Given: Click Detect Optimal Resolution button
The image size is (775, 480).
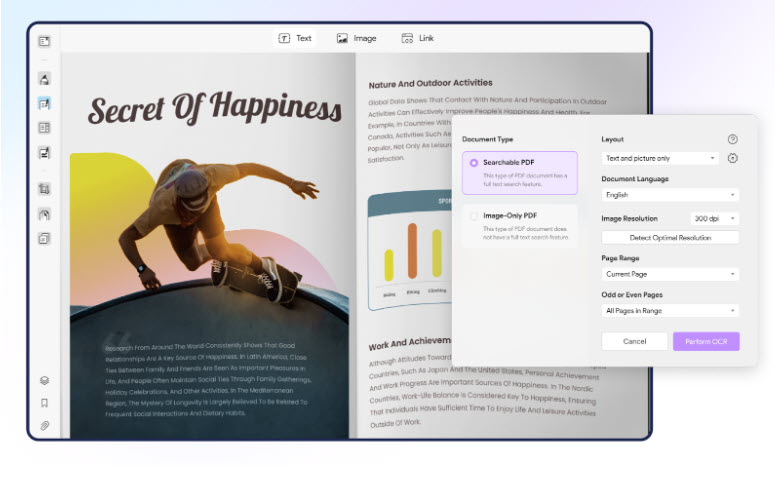Looking at the screenshot, I should 670,238.
